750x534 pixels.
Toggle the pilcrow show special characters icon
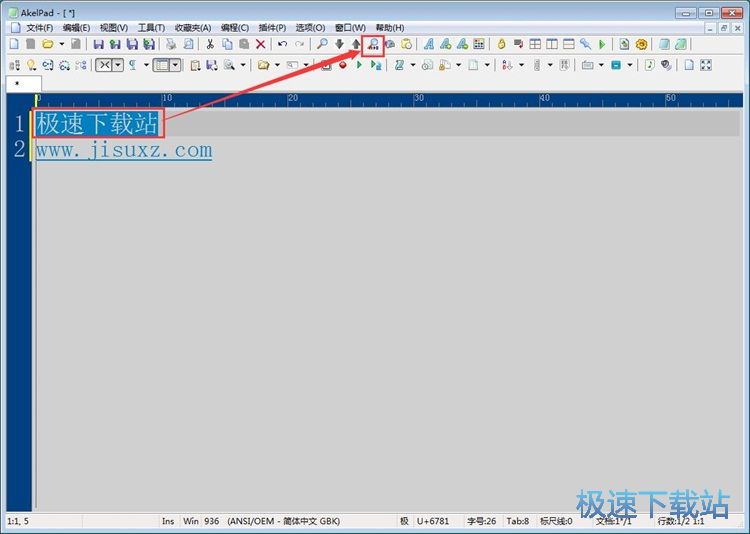(x=132, y=65)
